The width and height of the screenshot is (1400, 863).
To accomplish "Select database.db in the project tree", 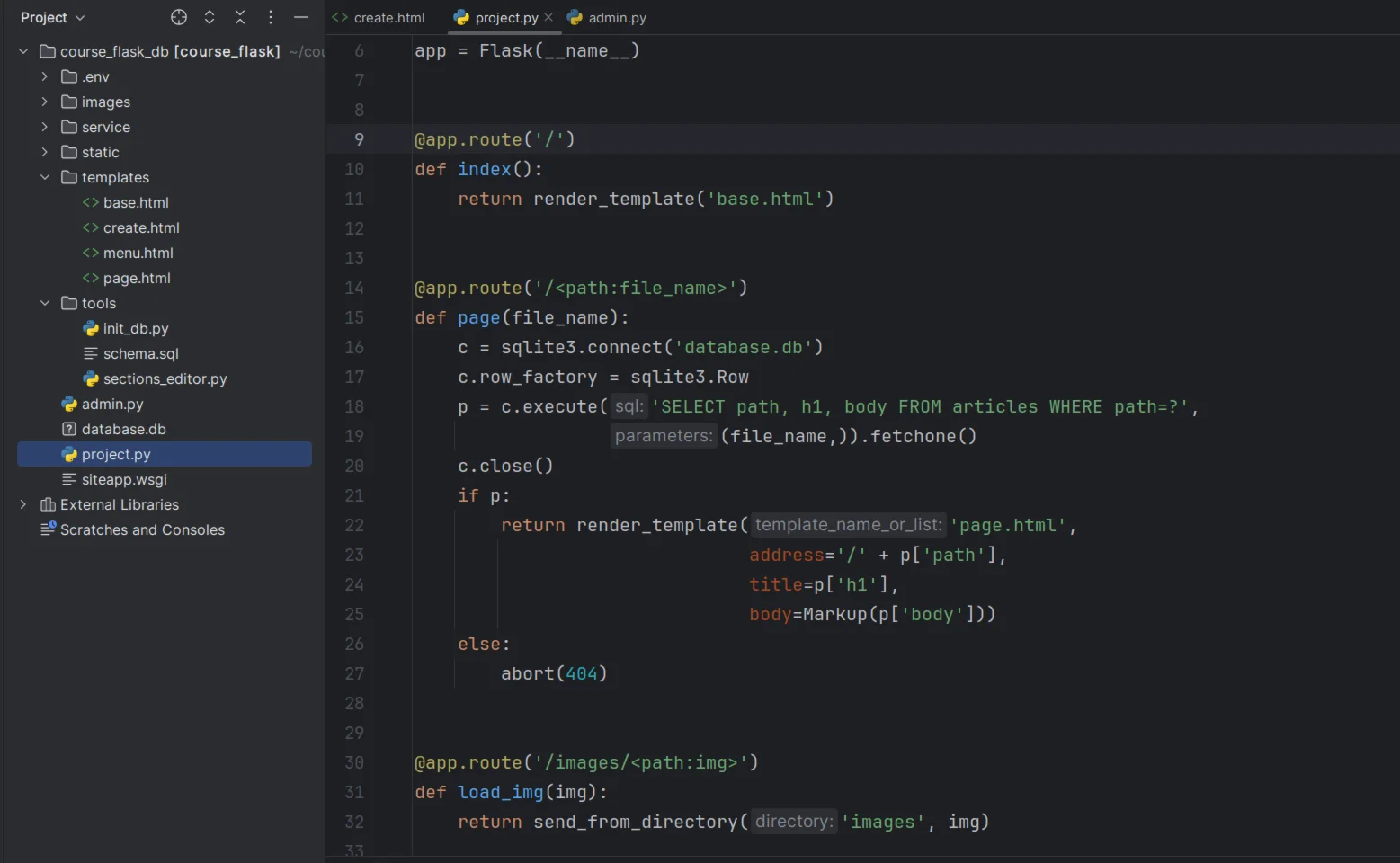I will (x=123, y=429).
